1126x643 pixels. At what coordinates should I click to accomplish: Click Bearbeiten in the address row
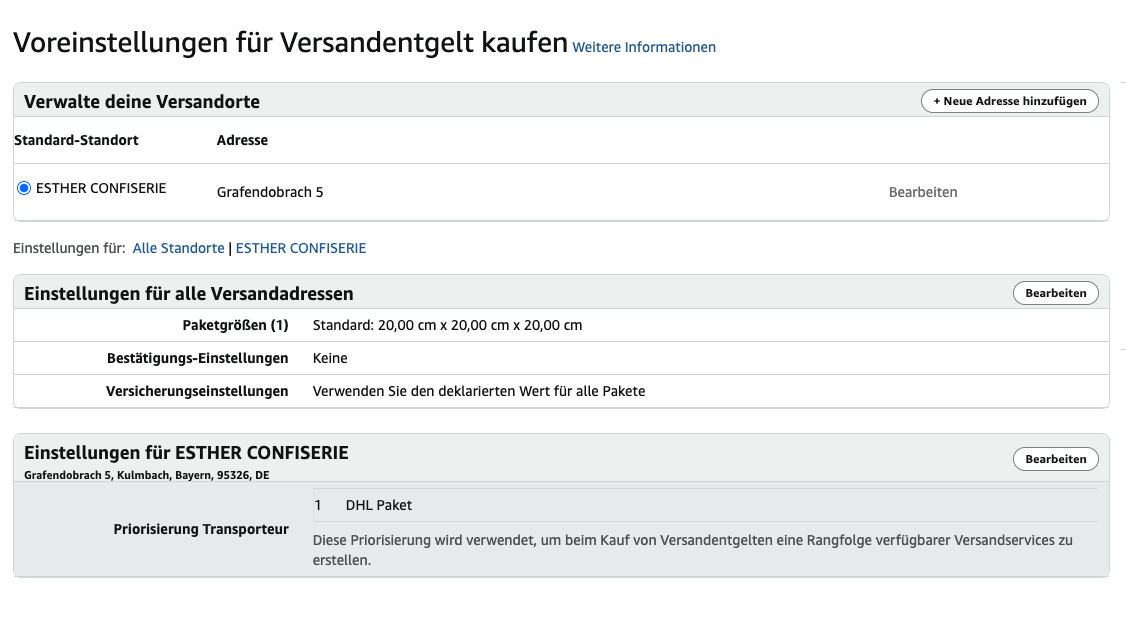[923, 193]
